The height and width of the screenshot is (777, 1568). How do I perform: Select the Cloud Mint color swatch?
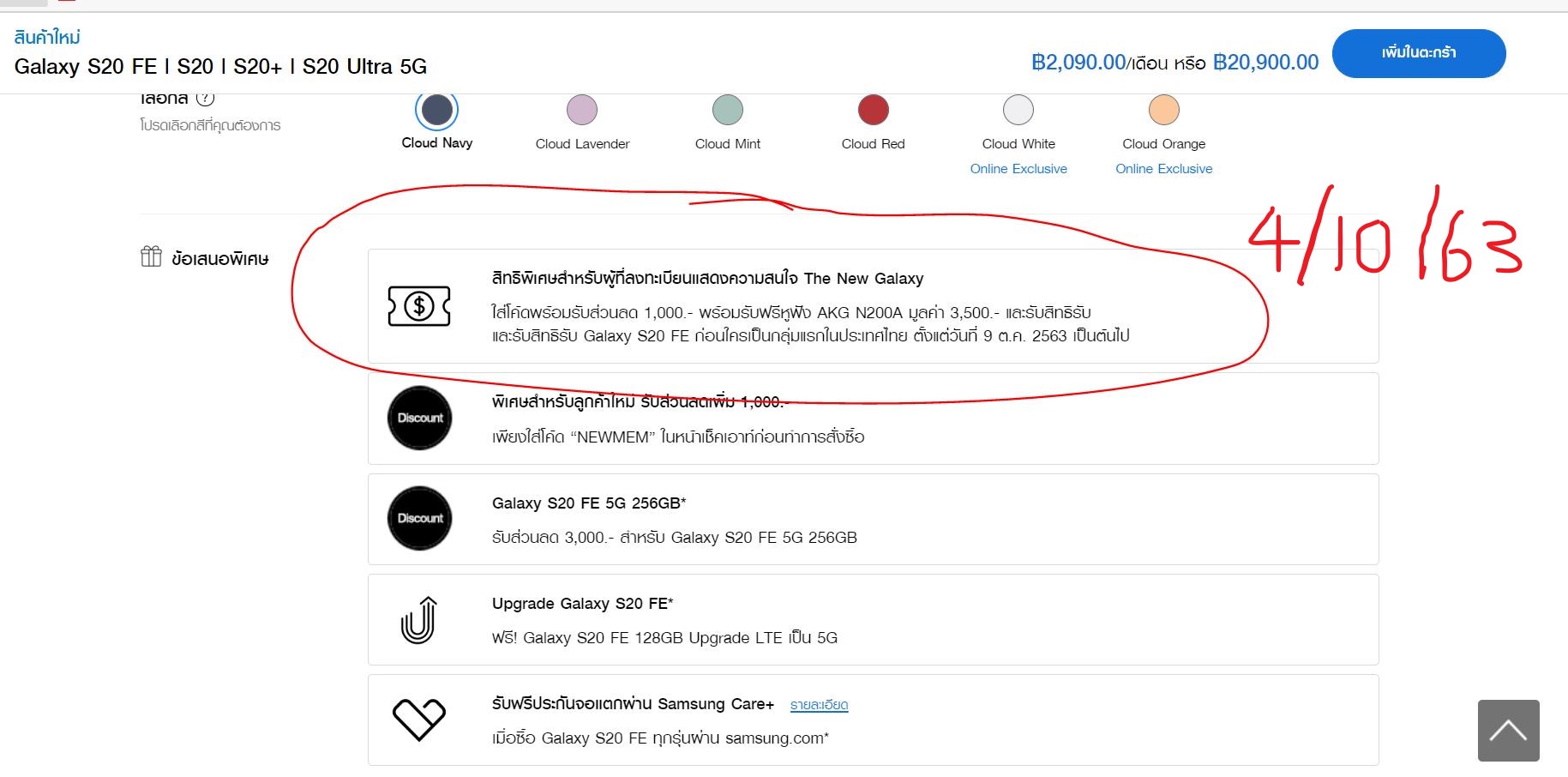coord(728,110)
